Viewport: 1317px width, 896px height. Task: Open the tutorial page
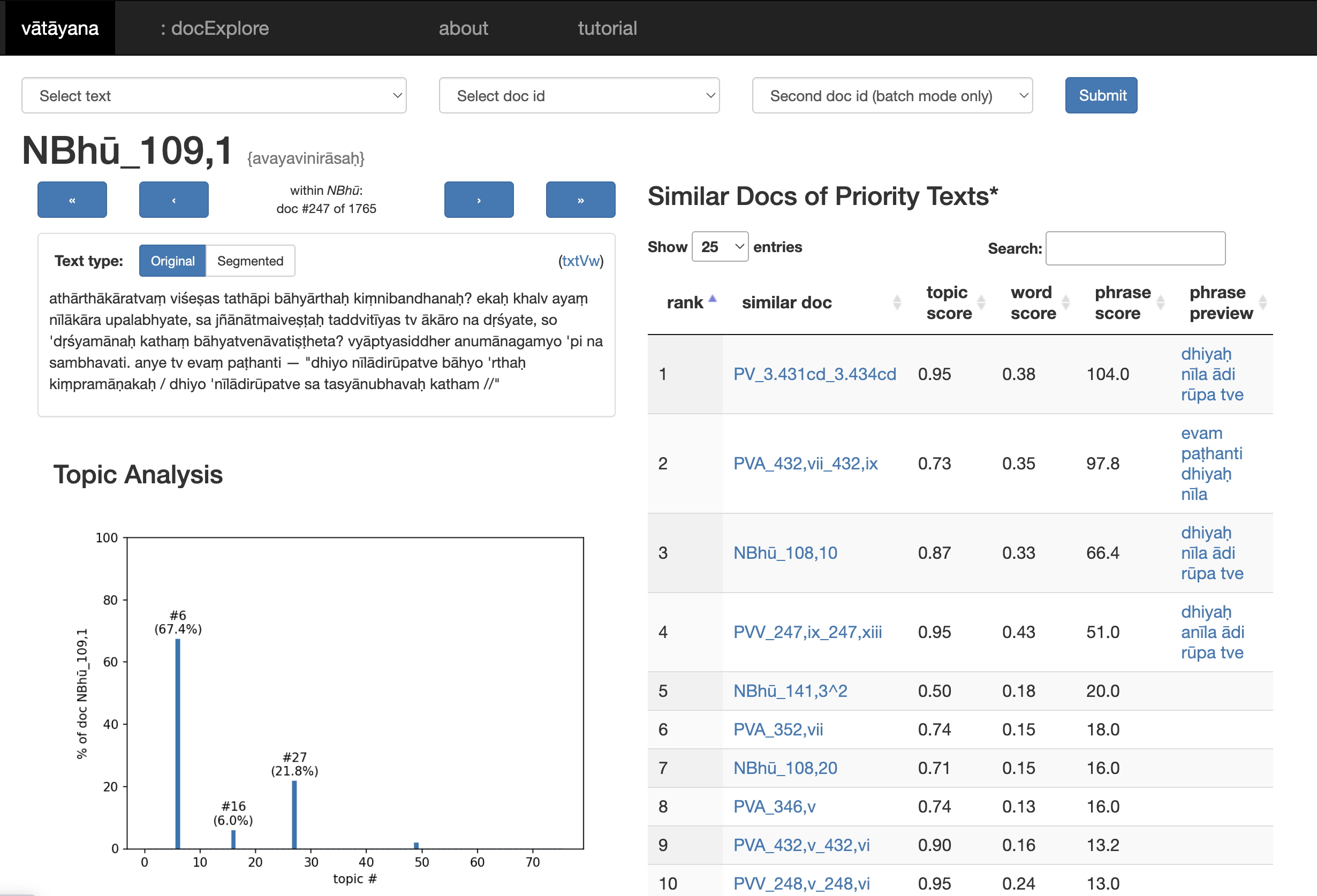click(x=607, y=28)
